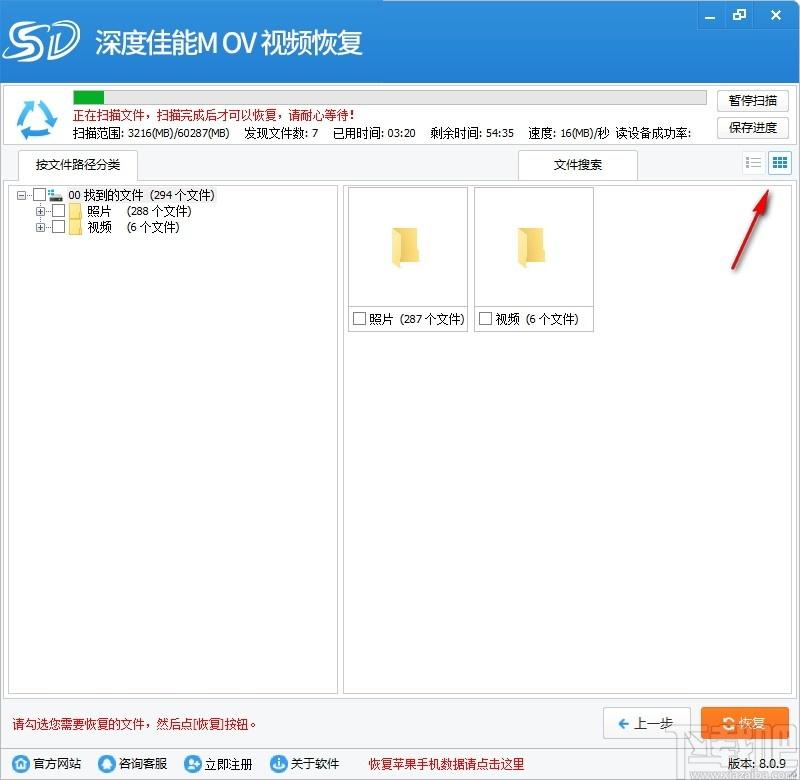Check the 照片 (288 个文件) tree checkbox
Image resolution: width=800 pixels, height=780 pixels.
pos(59,210)
